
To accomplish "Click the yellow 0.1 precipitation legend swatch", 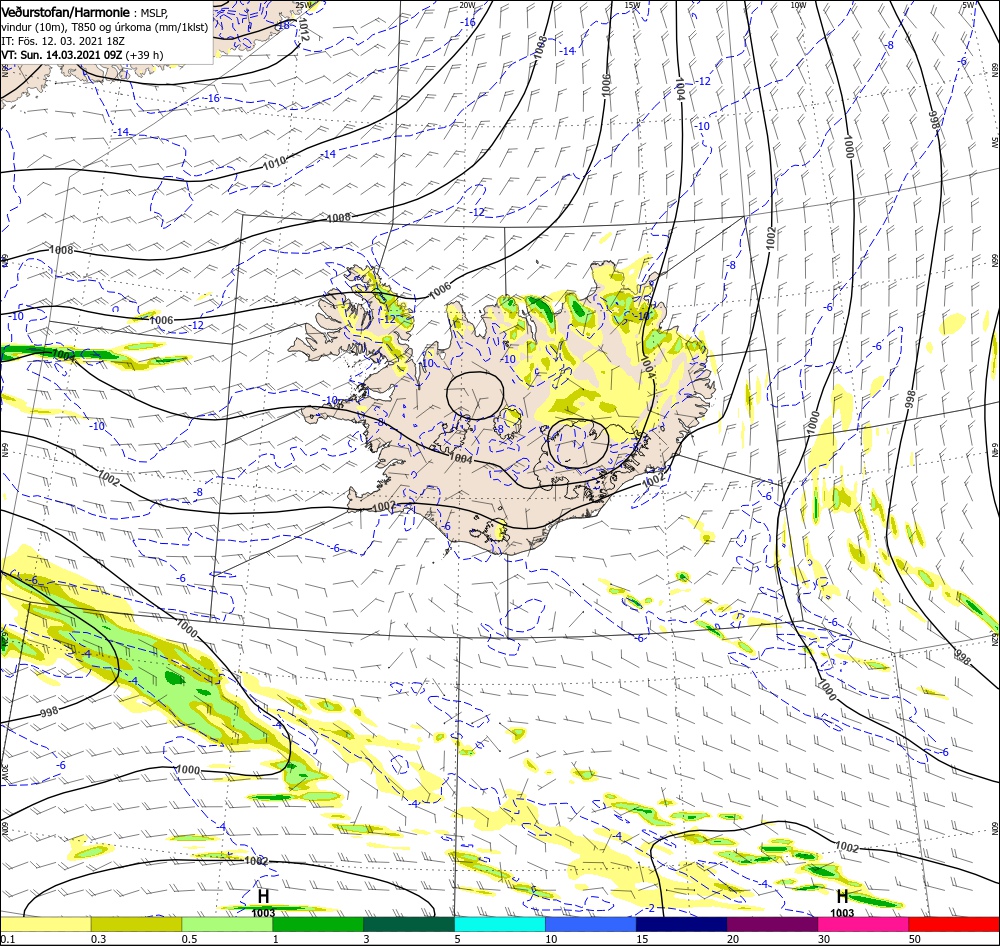I will point(45,924).
